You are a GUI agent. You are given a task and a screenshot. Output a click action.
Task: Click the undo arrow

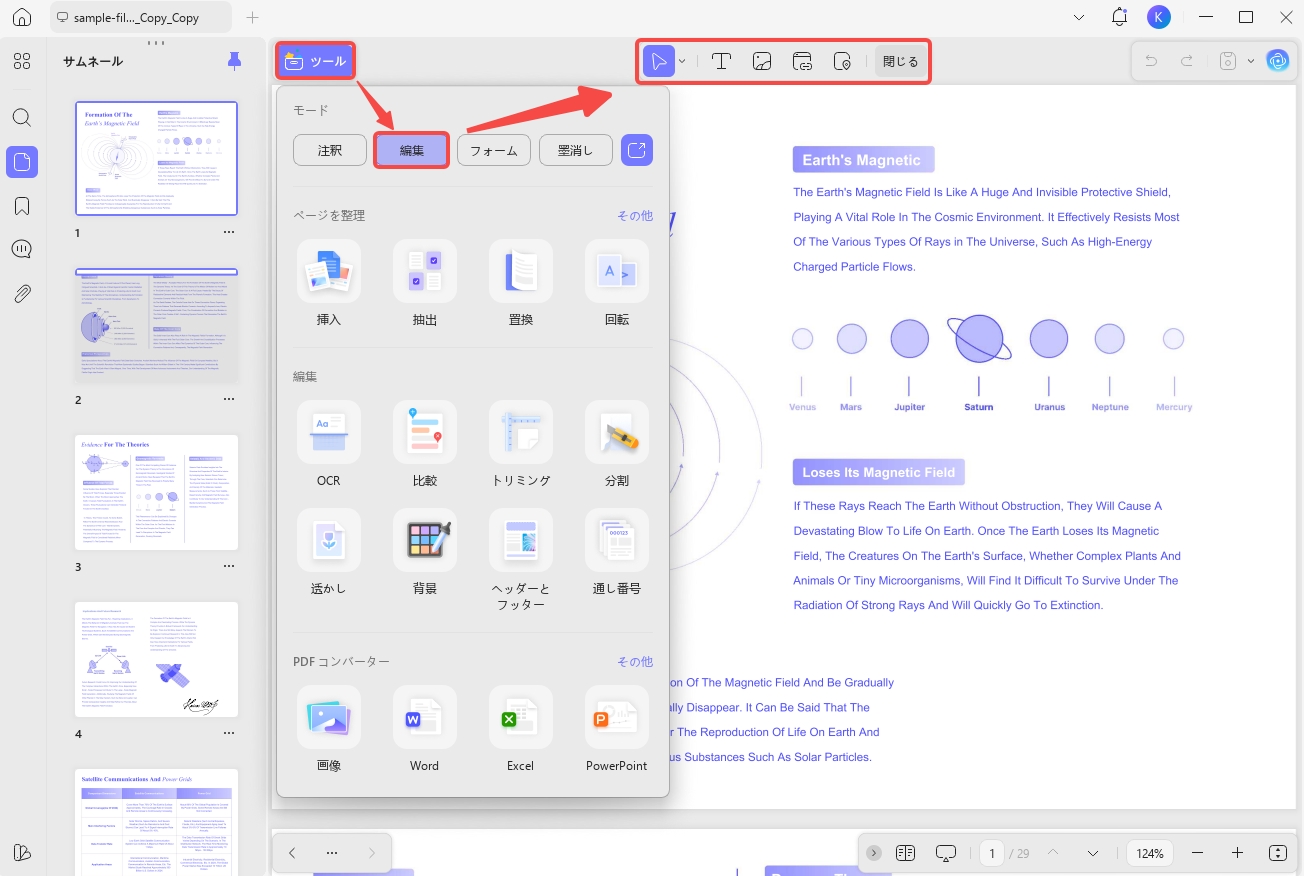tap(1151, 61)
